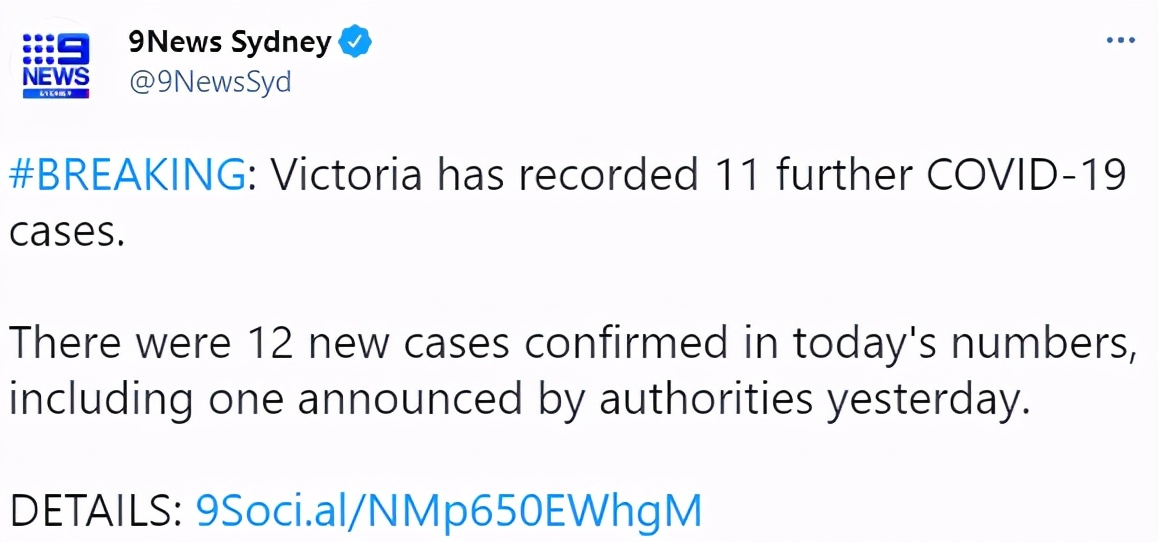Click the blue verified badge checkmark
Image resolution: width=1158 pixels, height=542 pixels.
(x=354, y=44)
